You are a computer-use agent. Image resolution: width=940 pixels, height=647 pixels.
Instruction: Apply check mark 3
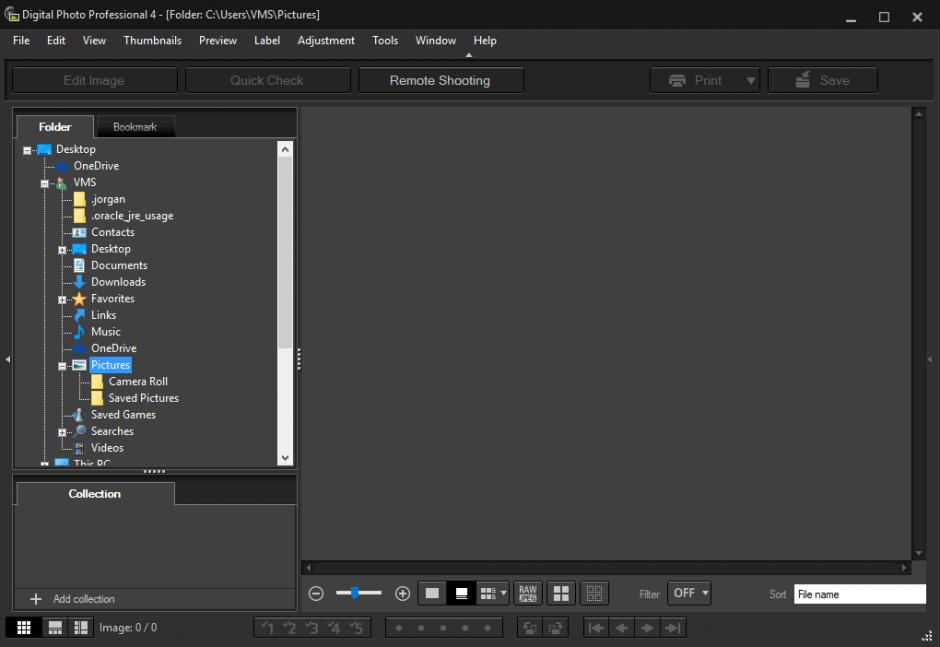(x=312, y=628)
